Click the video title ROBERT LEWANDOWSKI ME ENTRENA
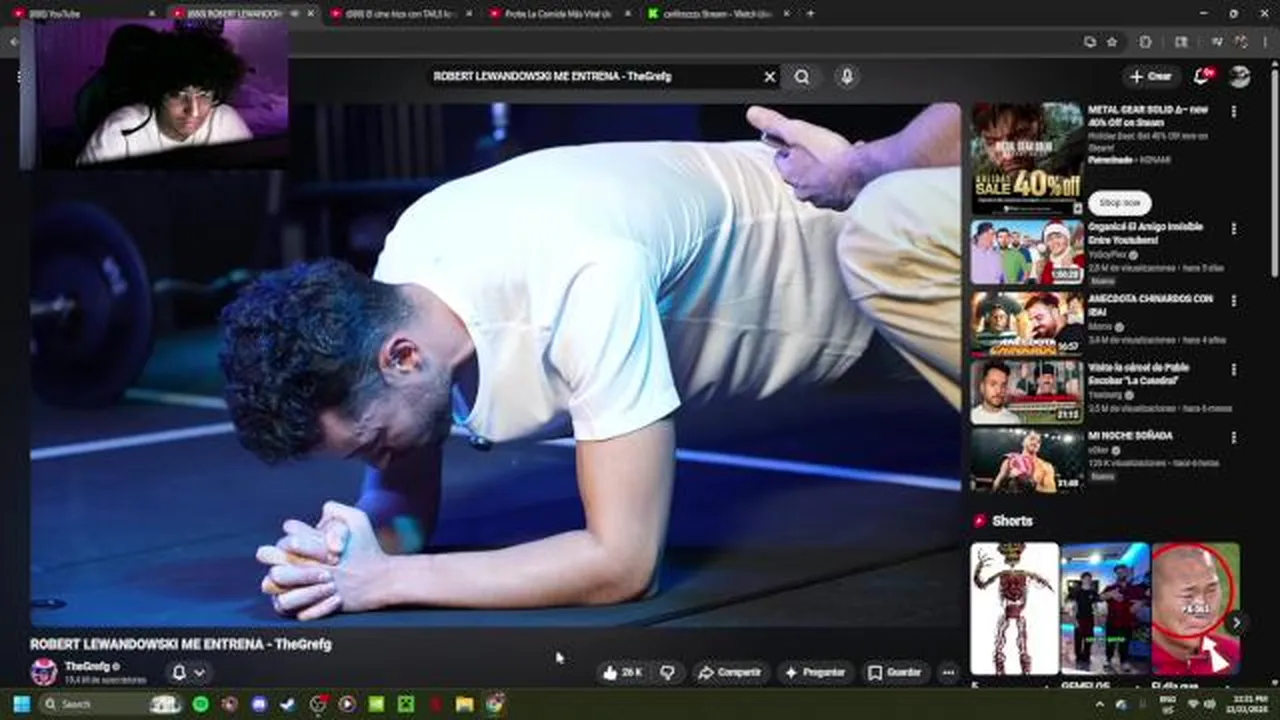The width and height of the screenshot is (1280, 720). (180, 644)
